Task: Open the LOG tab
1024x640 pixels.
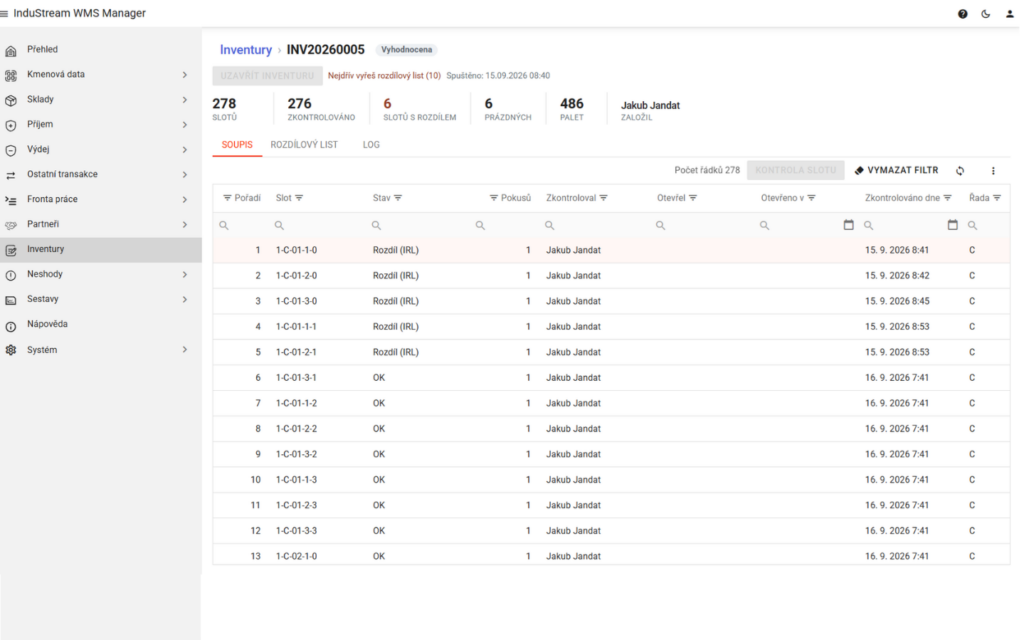Action: 371,145
